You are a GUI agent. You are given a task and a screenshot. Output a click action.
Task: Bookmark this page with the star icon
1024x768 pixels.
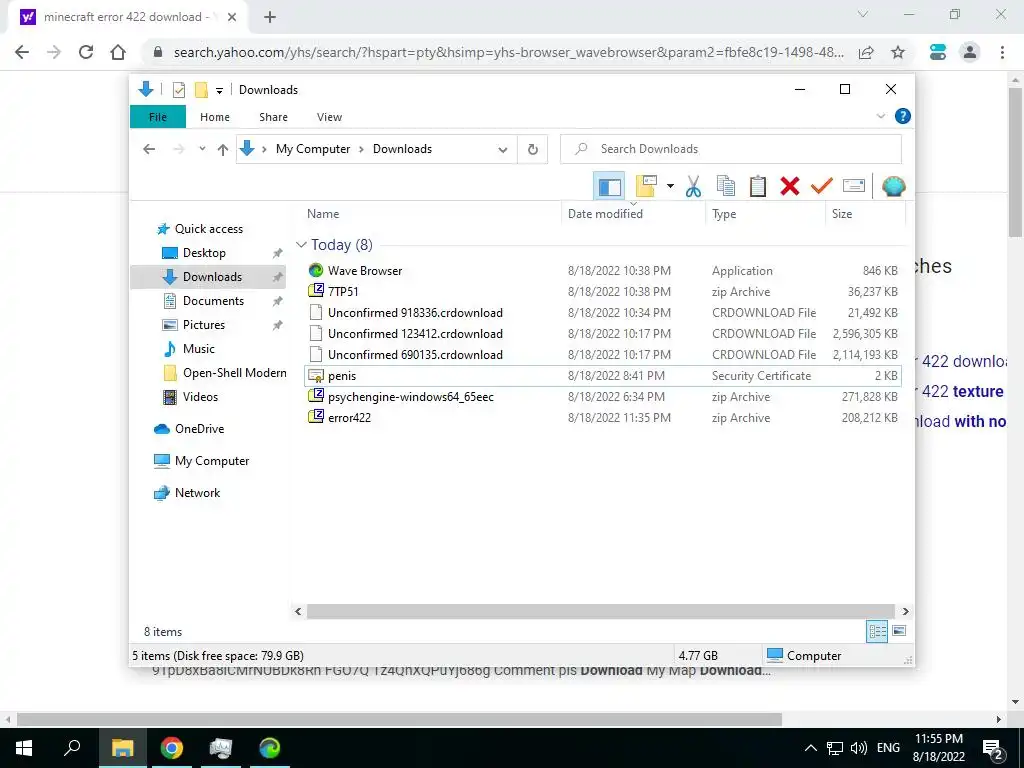898,52
